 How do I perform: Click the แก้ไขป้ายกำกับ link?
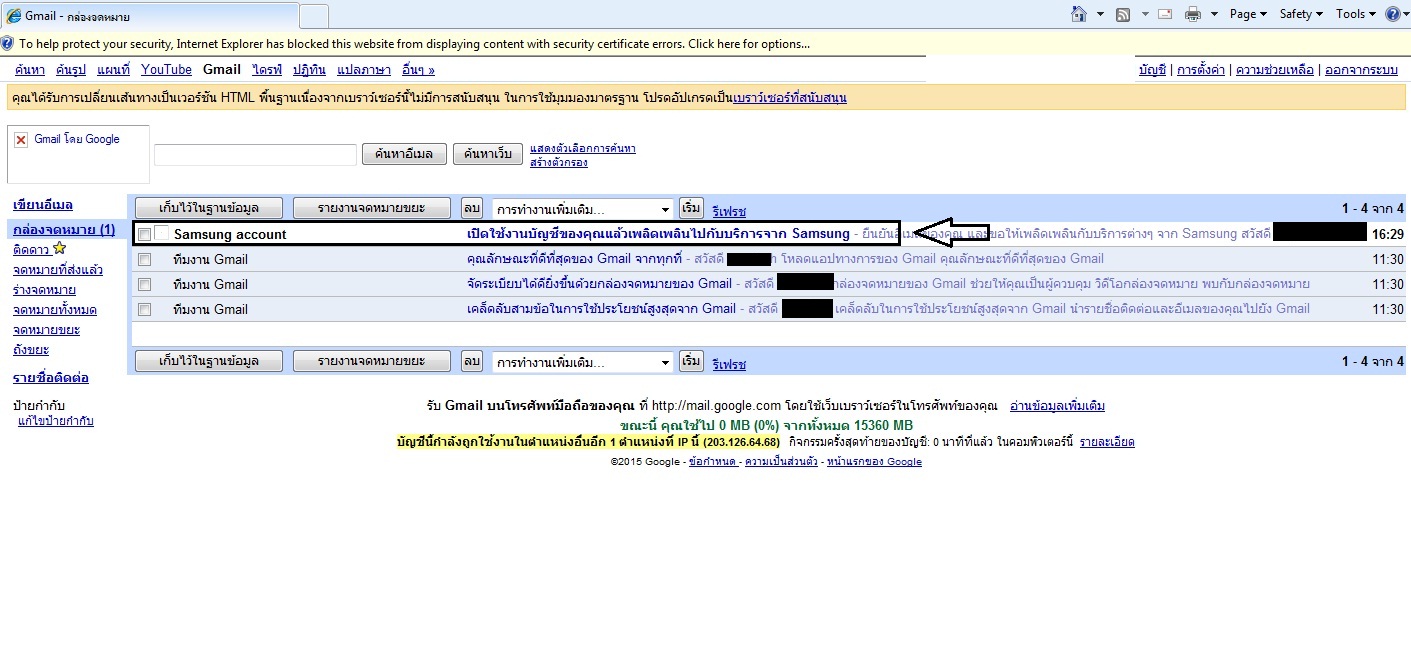[x=56, y=422]
